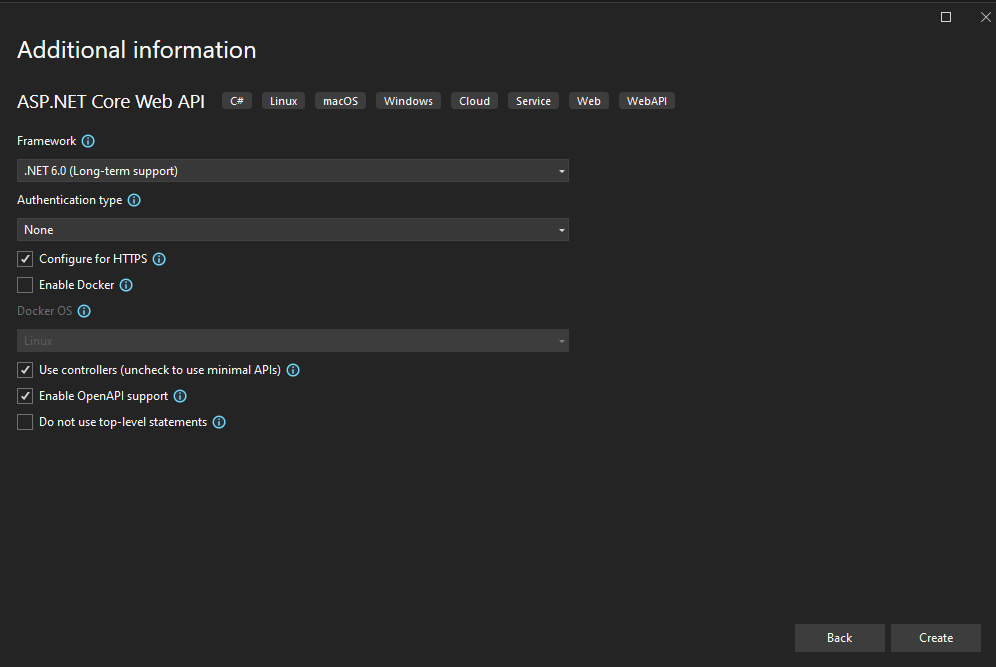The image size is (996, 667).
Task: Uncheck Enable OpenAPI support
Action: click(25, 396)
